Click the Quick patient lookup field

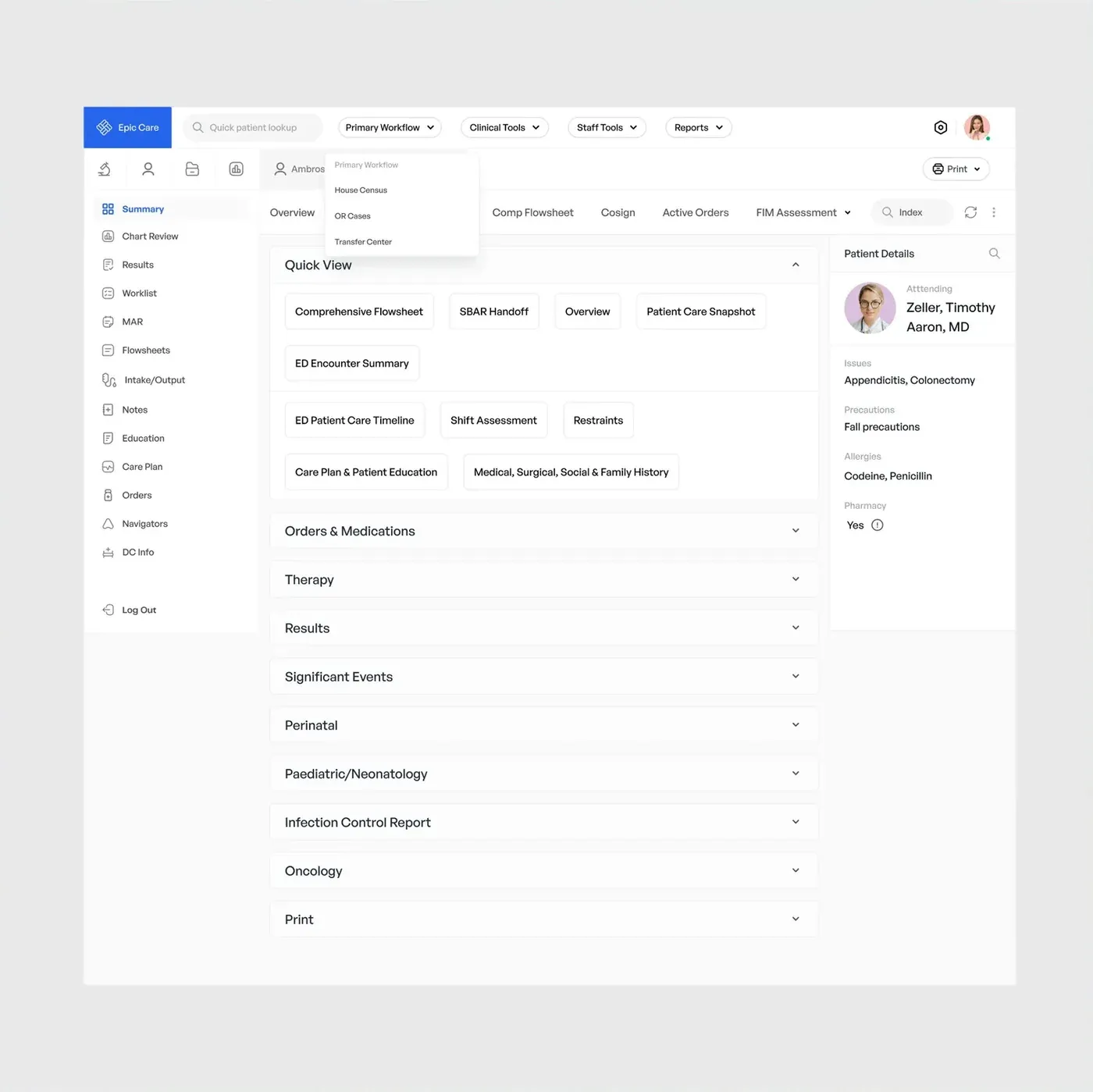252,127
